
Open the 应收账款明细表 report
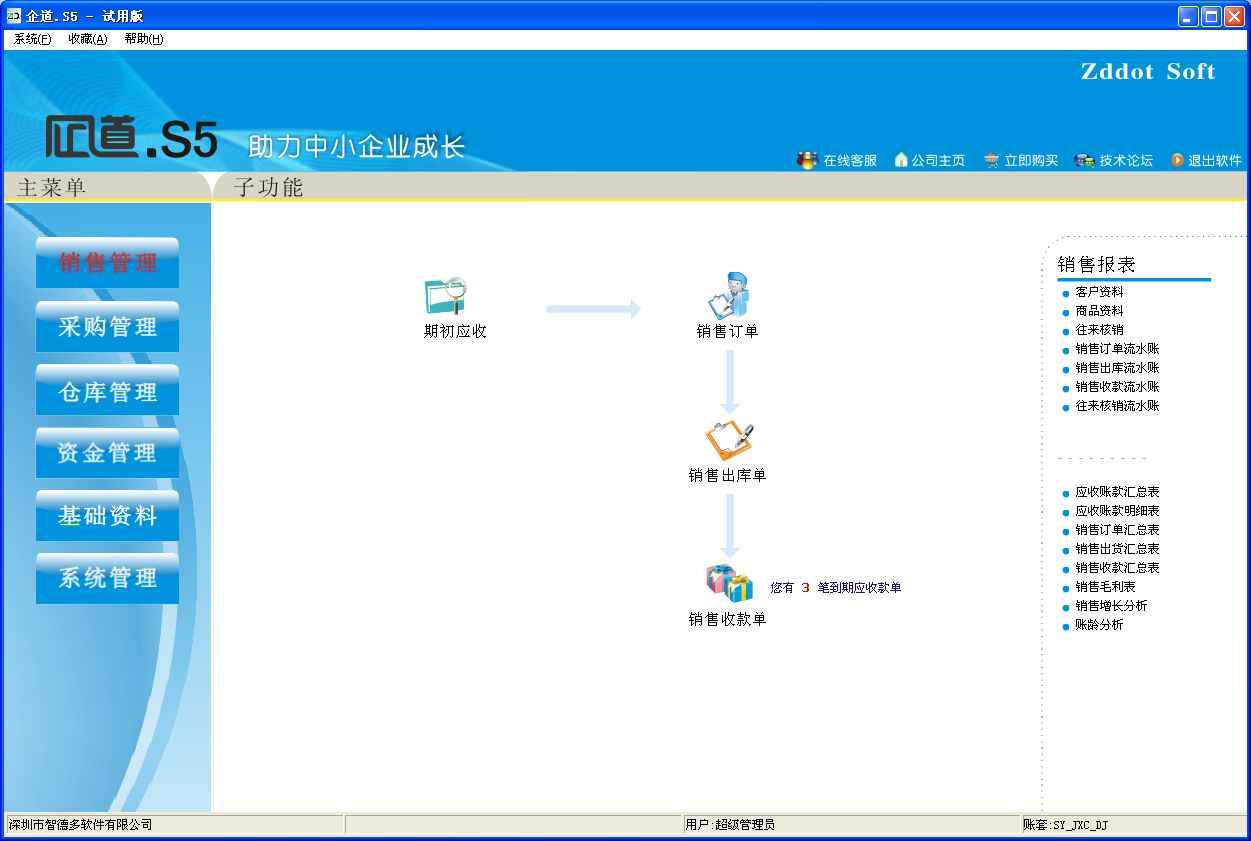tap(1117, 511)
